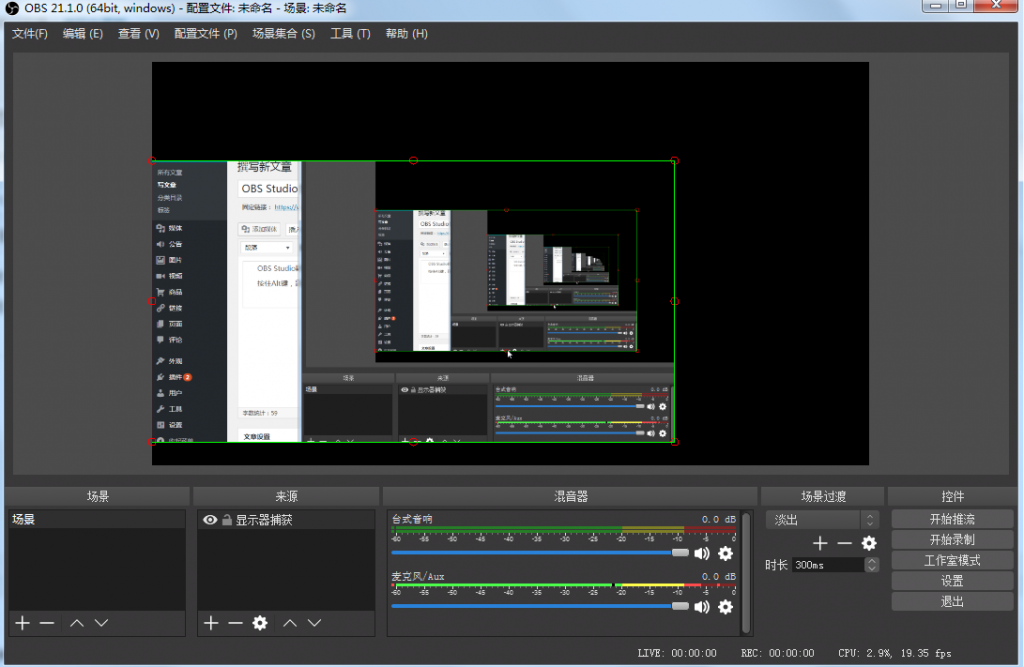Click the 麦克风/Aux label in the mixer

pyautogui.click(x=418, y=577)
